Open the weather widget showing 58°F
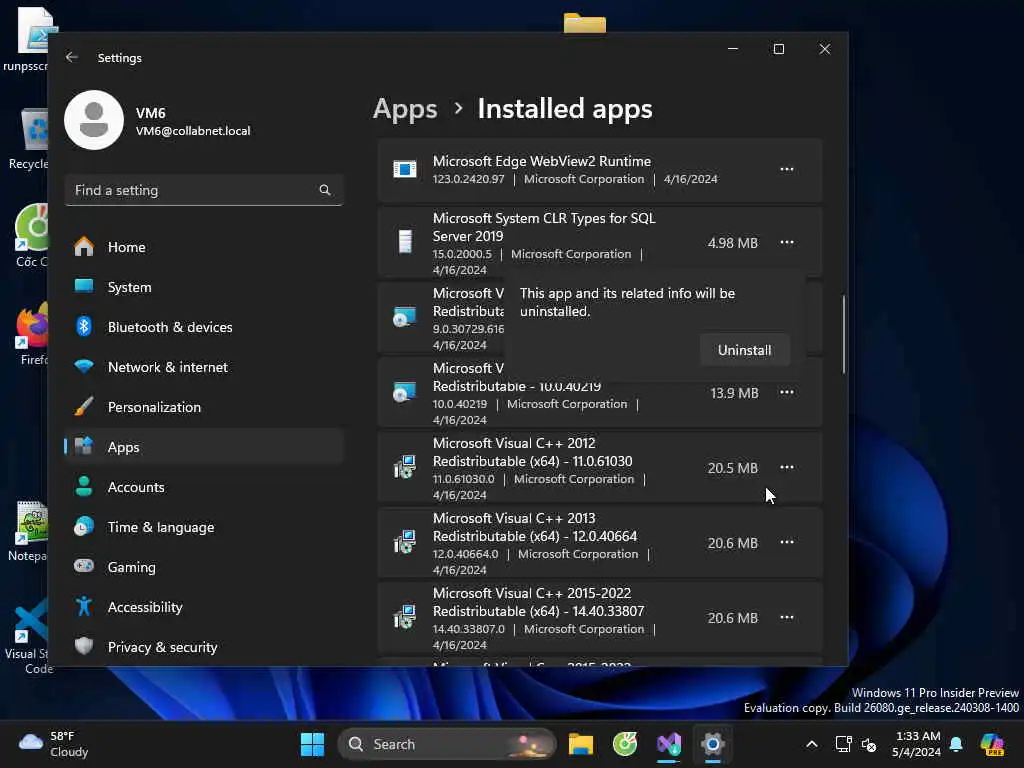 (54, 744)
